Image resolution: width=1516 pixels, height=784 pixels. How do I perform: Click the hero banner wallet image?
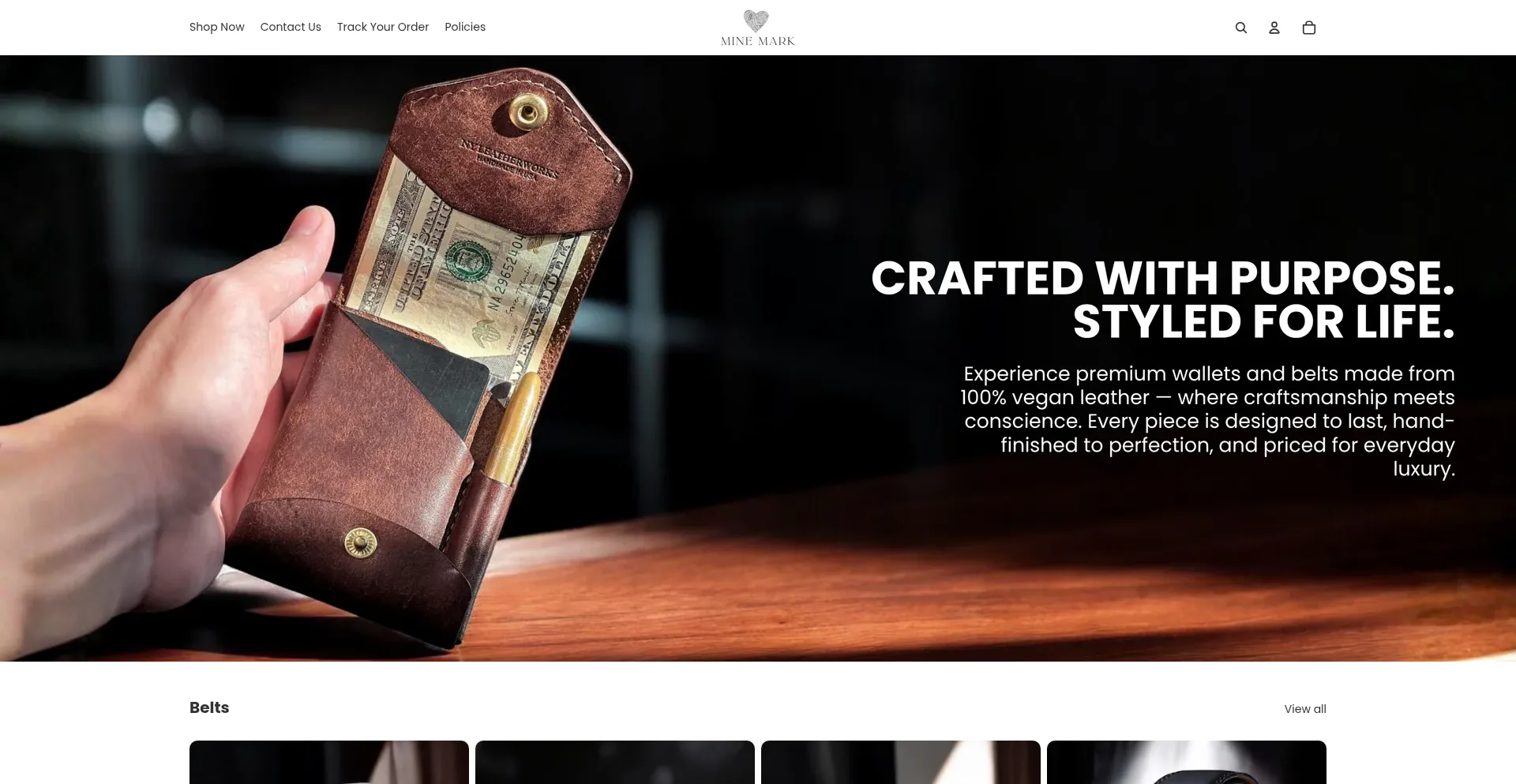758,358
